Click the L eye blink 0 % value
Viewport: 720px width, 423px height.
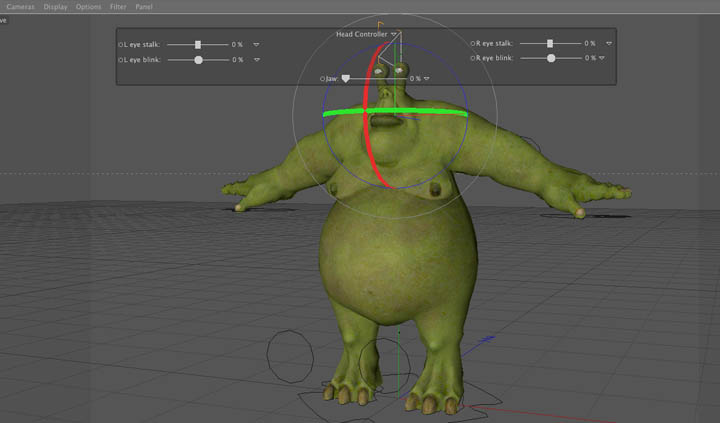(237, 60)
